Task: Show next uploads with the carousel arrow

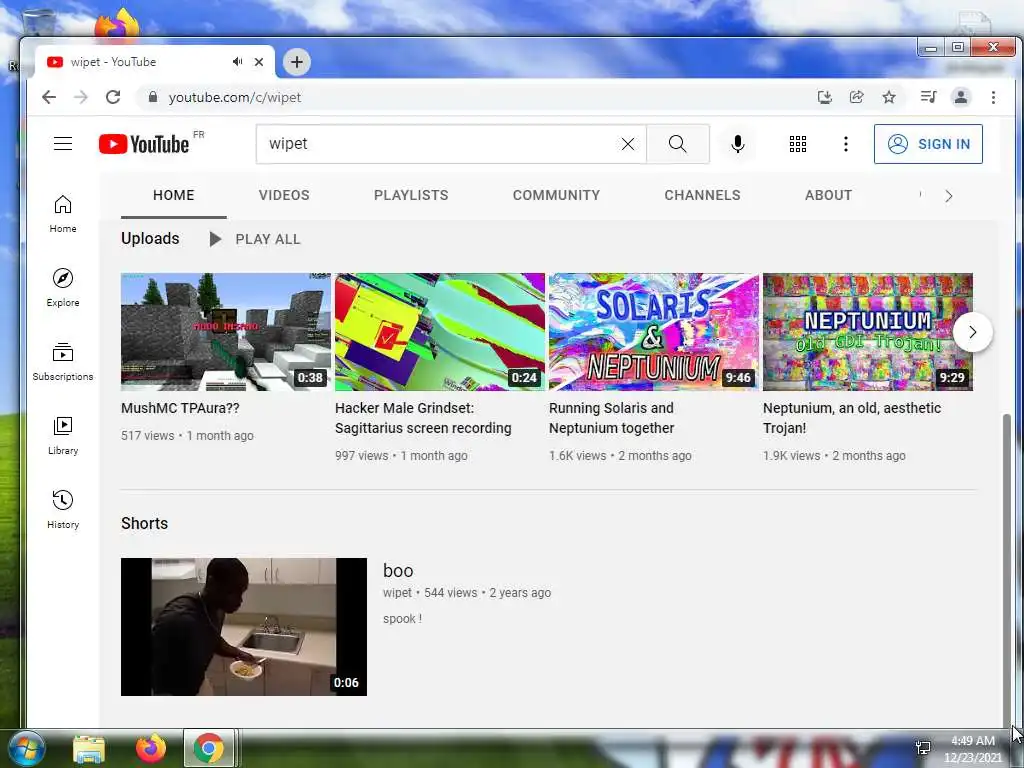Action: tap(972, 332)
